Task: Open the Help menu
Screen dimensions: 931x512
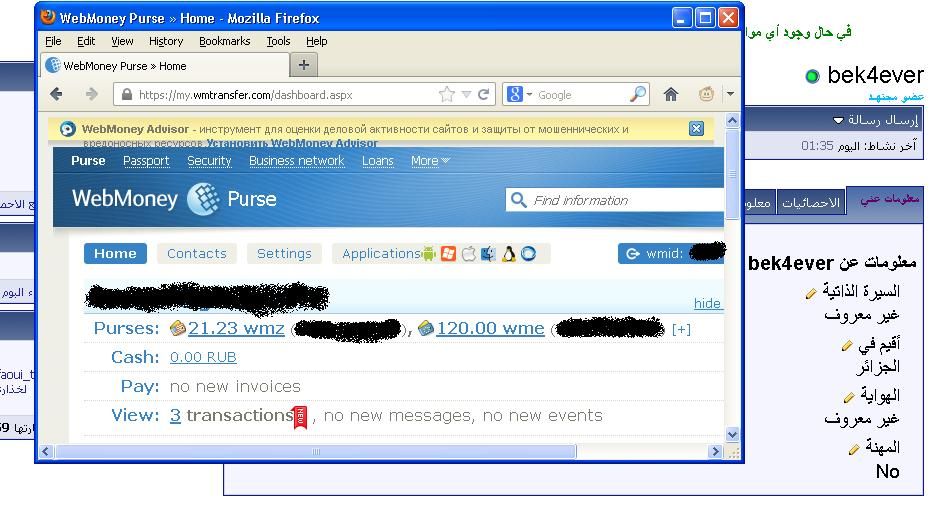Action: point(316,41)
